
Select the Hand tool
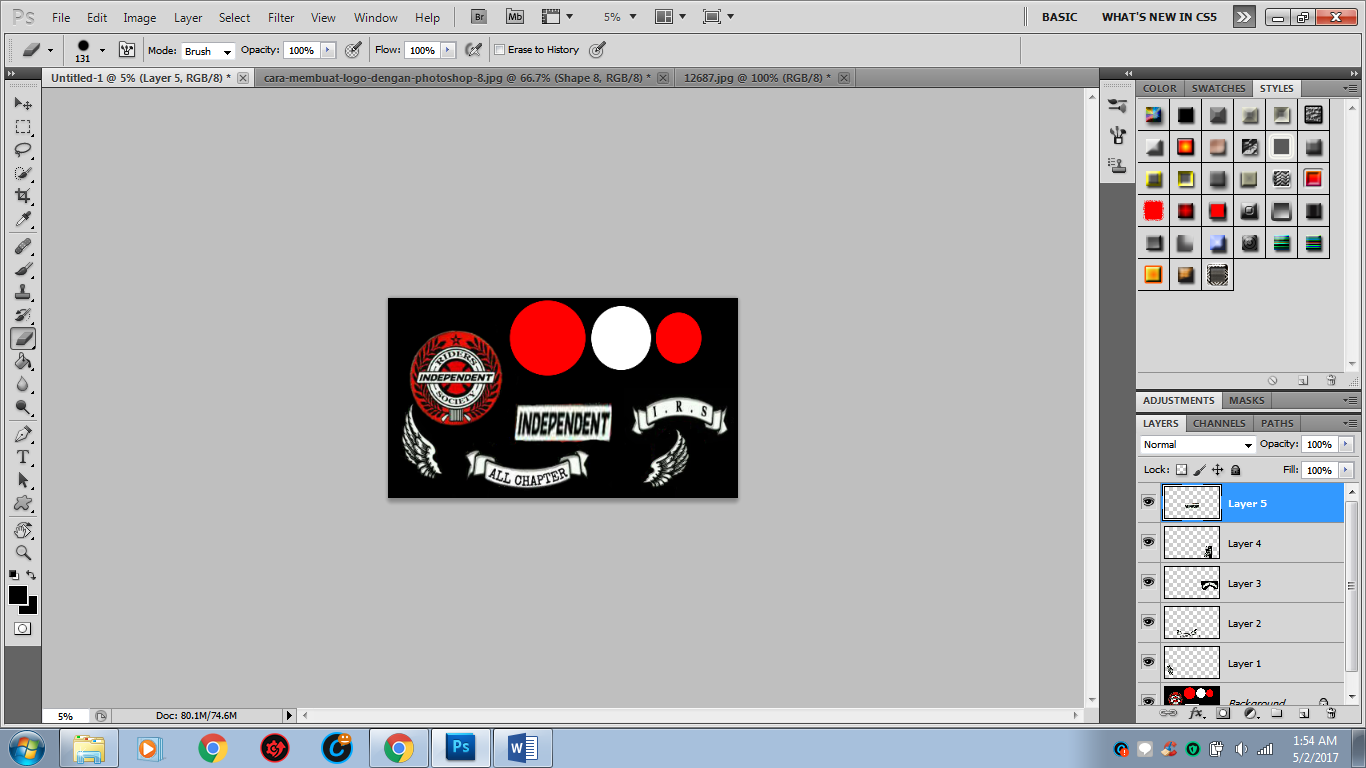coord(23,529)
